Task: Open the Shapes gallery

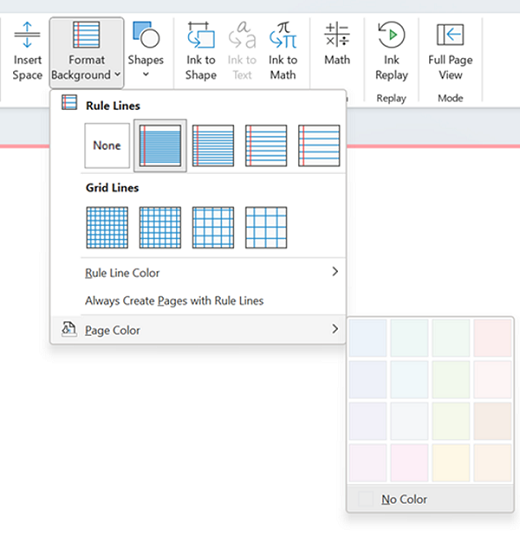Action: pyautogui.click(x=146, y=51)
